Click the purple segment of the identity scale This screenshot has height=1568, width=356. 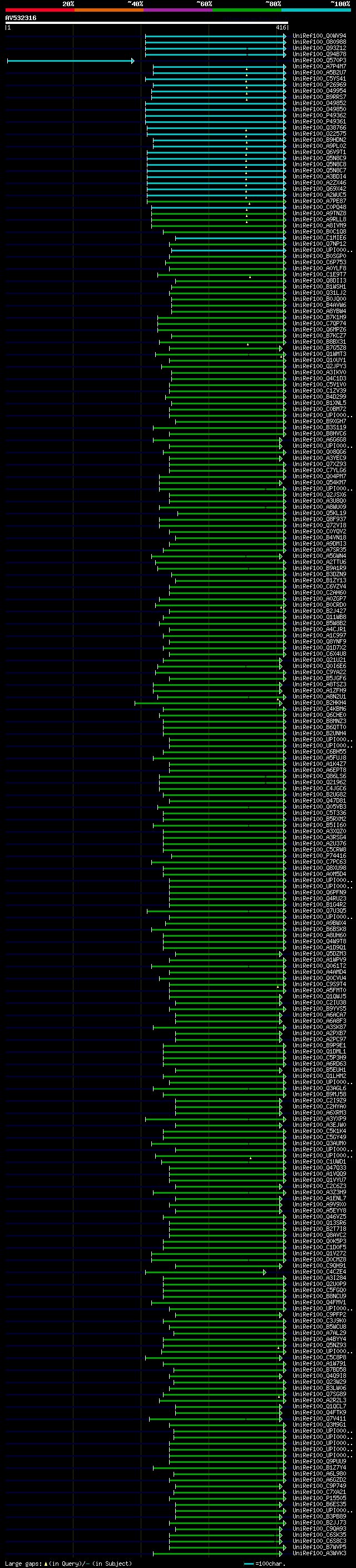coord(179,11)
